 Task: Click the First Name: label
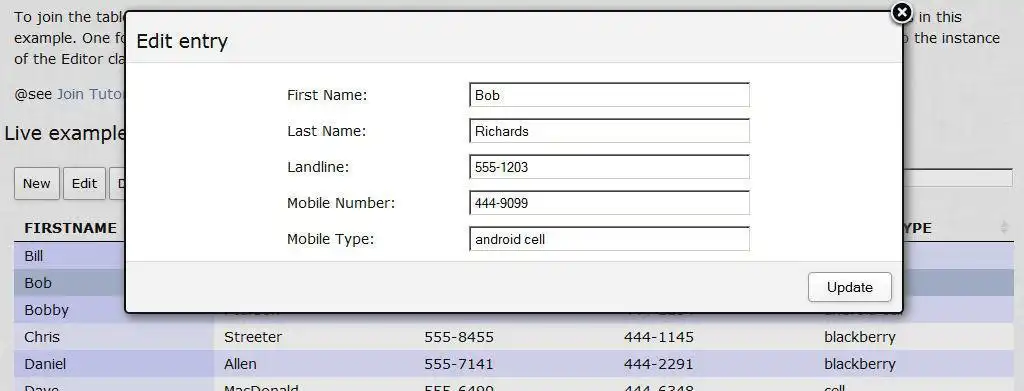click(x=327, y=95)
